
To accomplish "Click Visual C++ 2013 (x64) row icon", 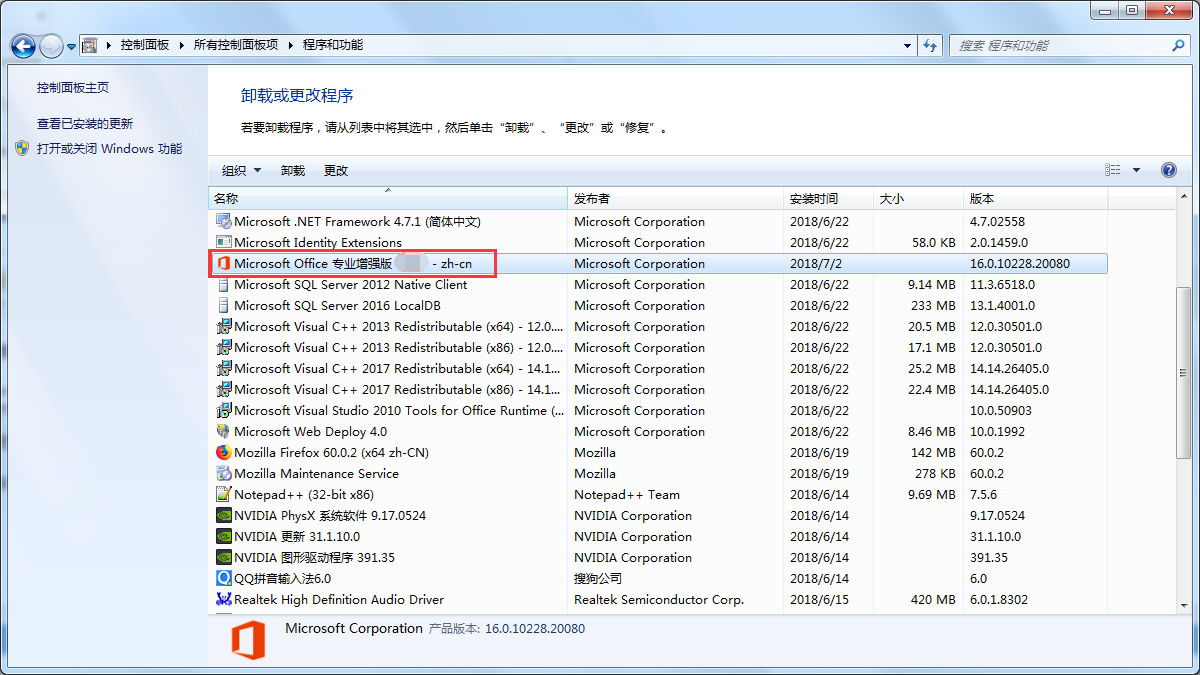I will pos(224,327).
